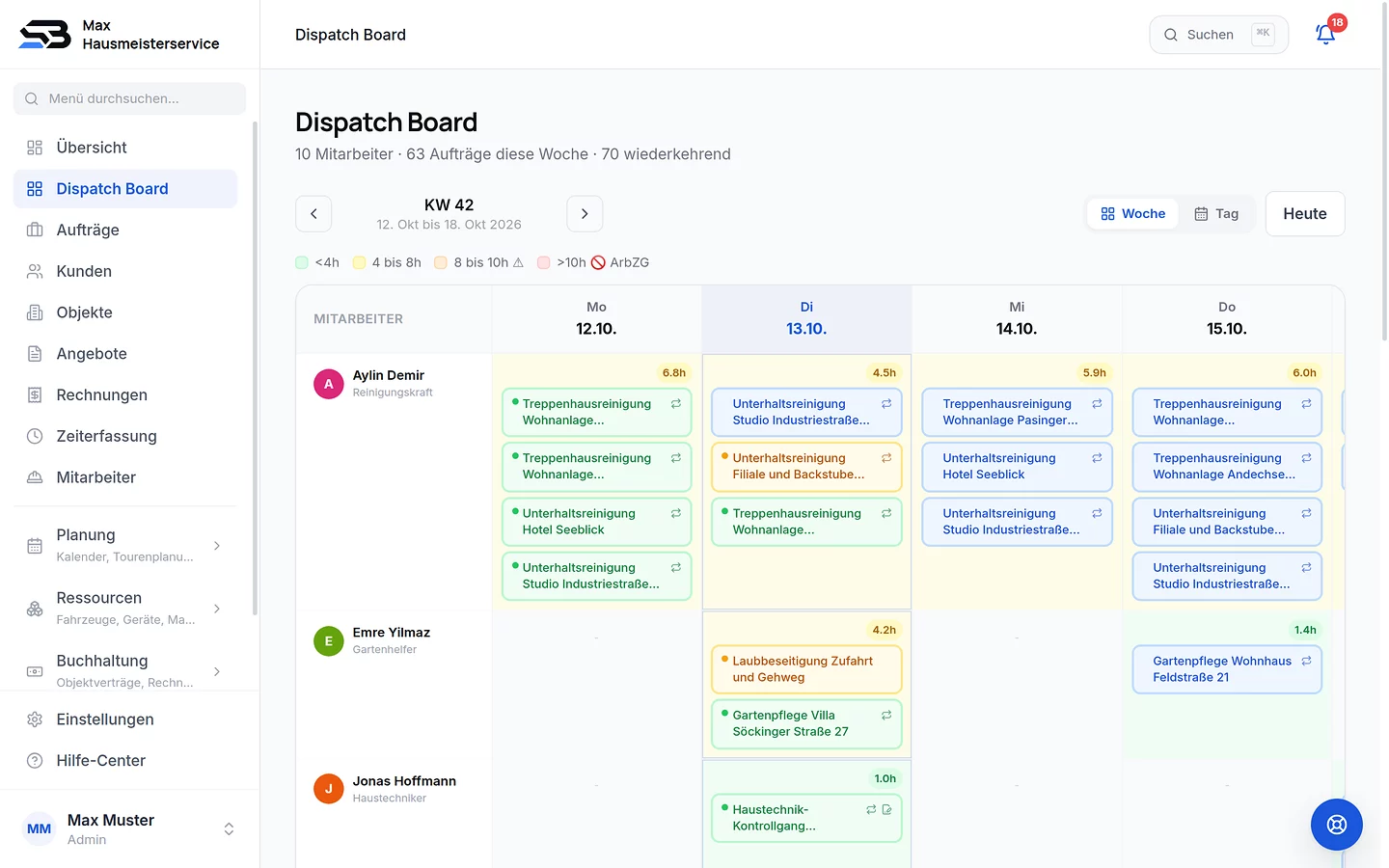Click the Zeiterfassung clock icon

pos(35,436)
